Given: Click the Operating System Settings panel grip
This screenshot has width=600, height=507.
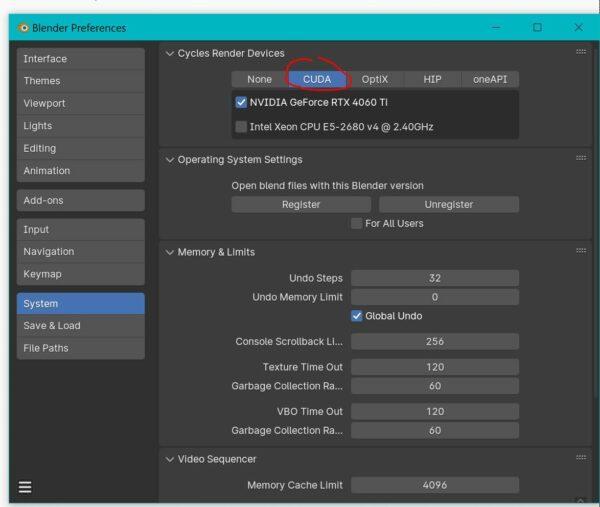Looking at the screenshot, I should (580, 158).
